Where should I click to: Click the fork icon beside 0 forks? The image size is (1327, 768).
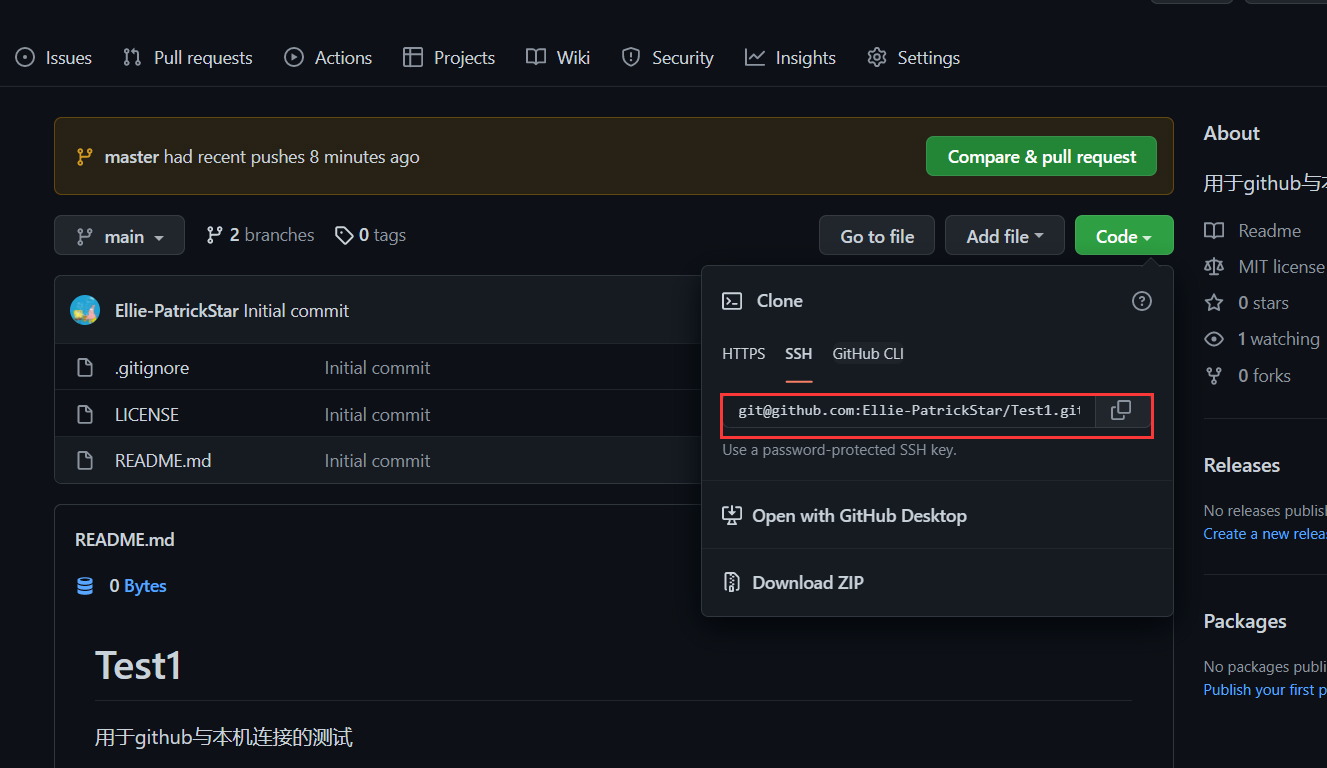[x=1214, y=376]
